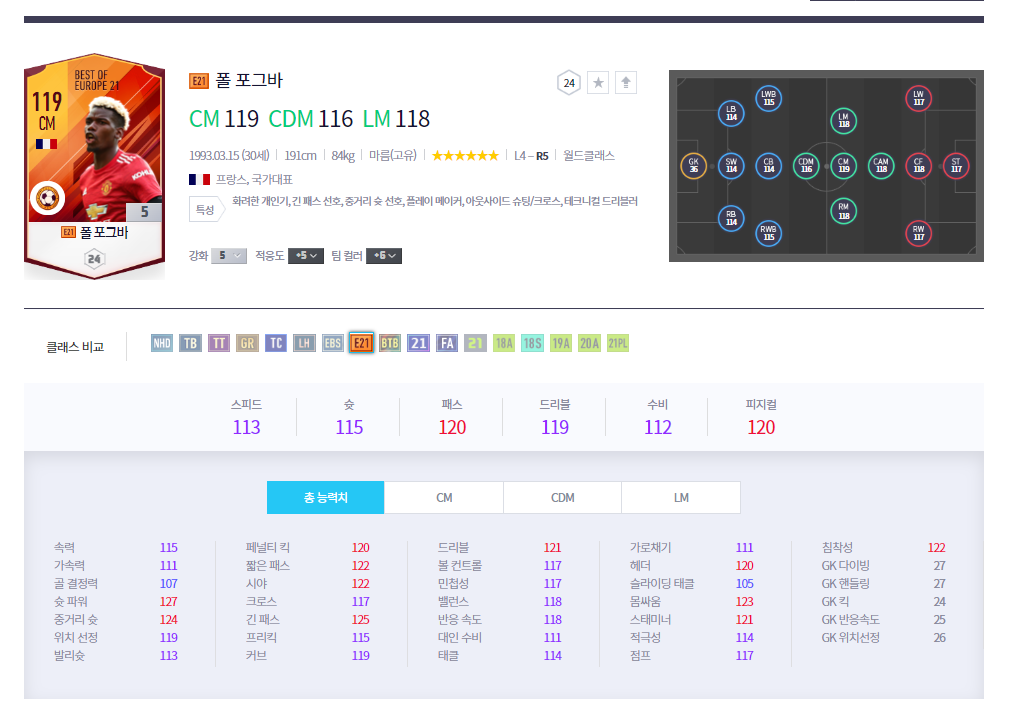Select the TT class badge

pyautogui.click(x=218, y=343)
